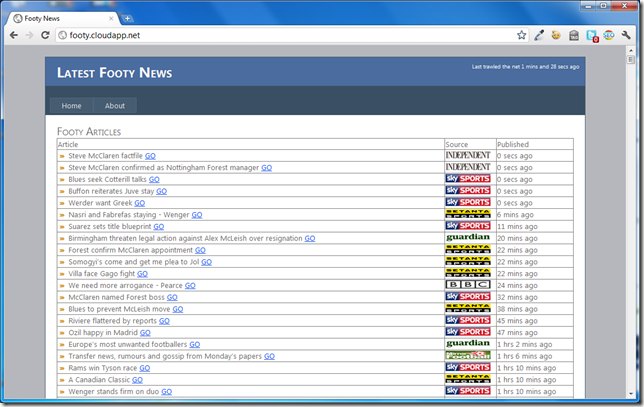644x407 pixels.
Task: Click the smiley face extension icon
Action: click(x=556, y=35)
